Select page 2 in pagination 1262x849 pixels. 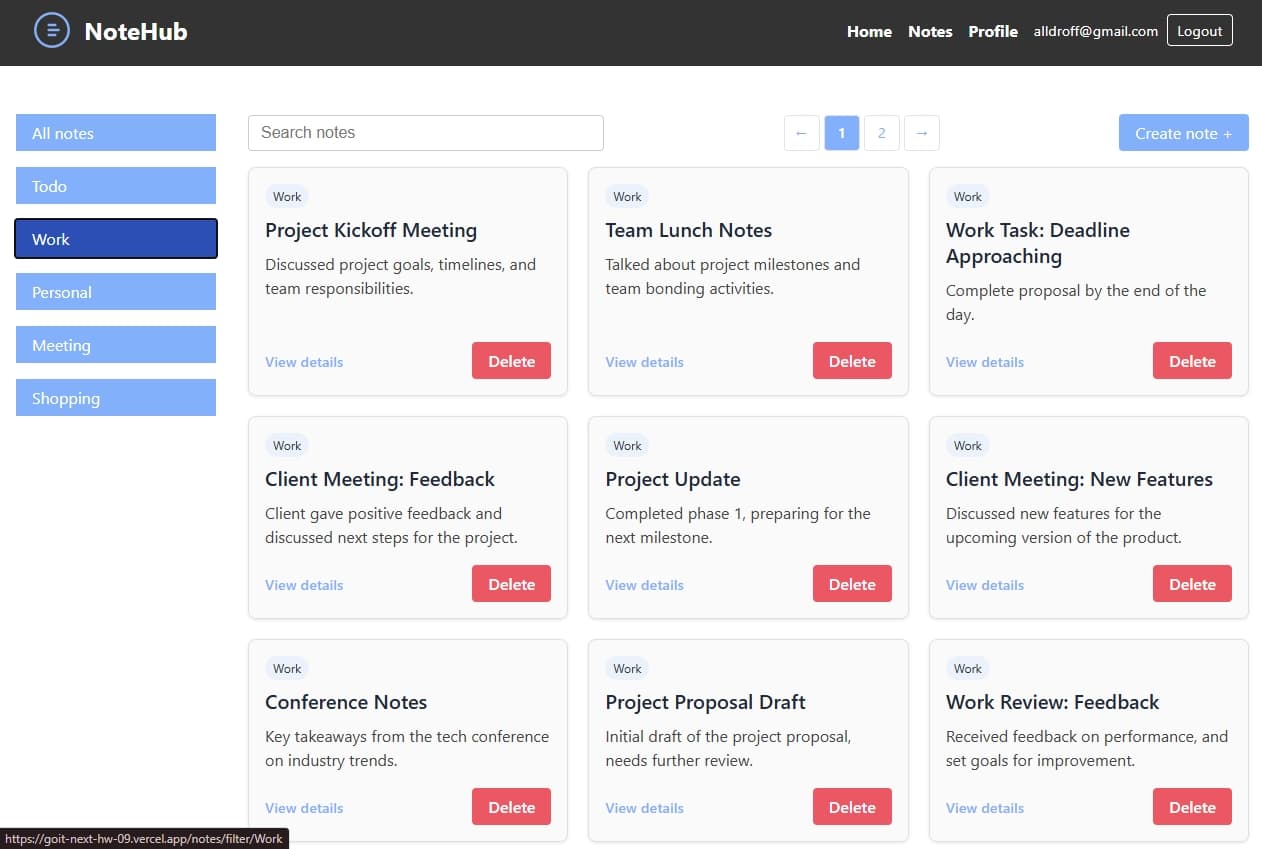882,133
